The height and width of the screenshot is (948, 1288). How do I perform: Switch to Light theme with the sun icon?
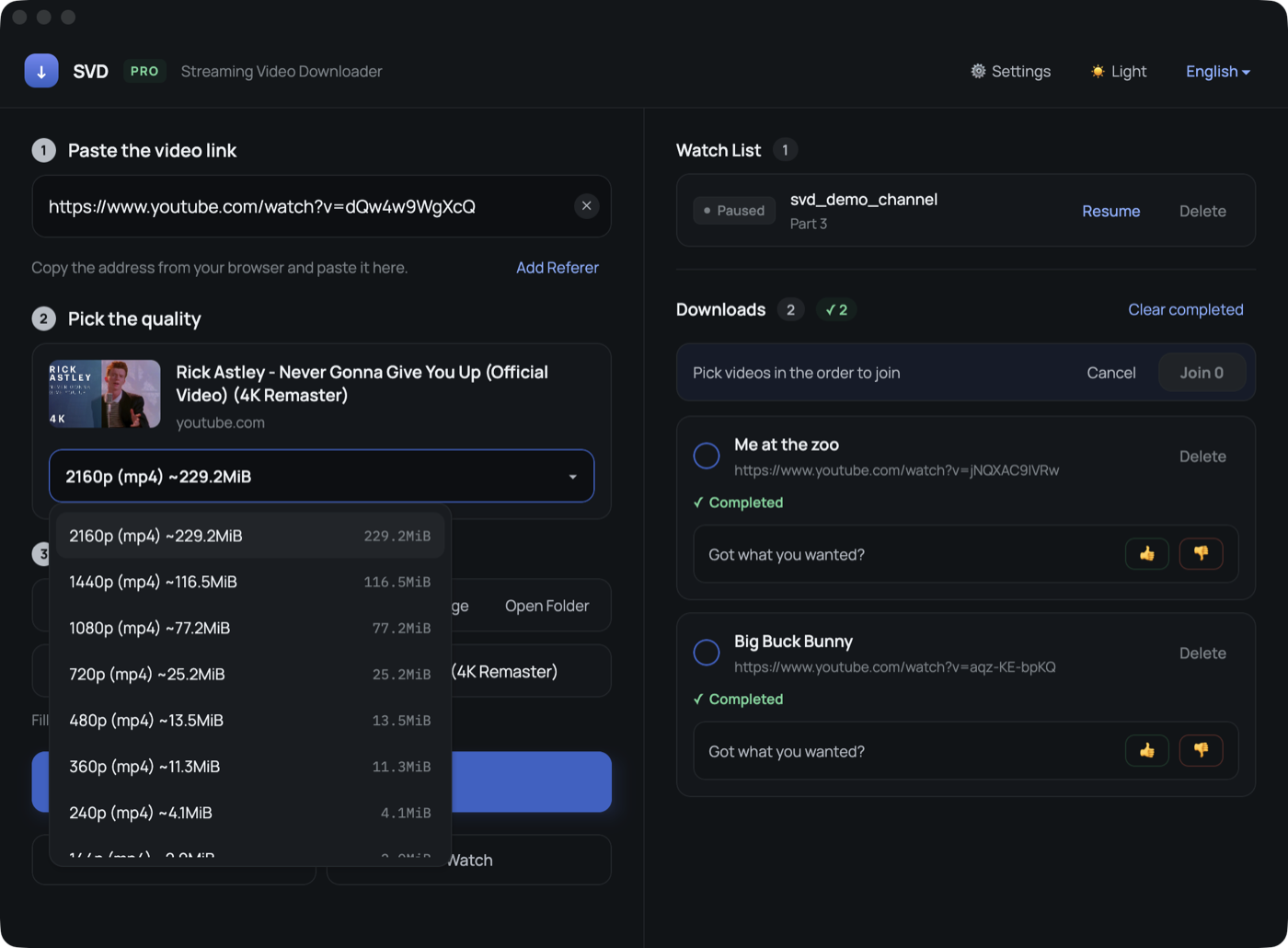[1098, 71]
